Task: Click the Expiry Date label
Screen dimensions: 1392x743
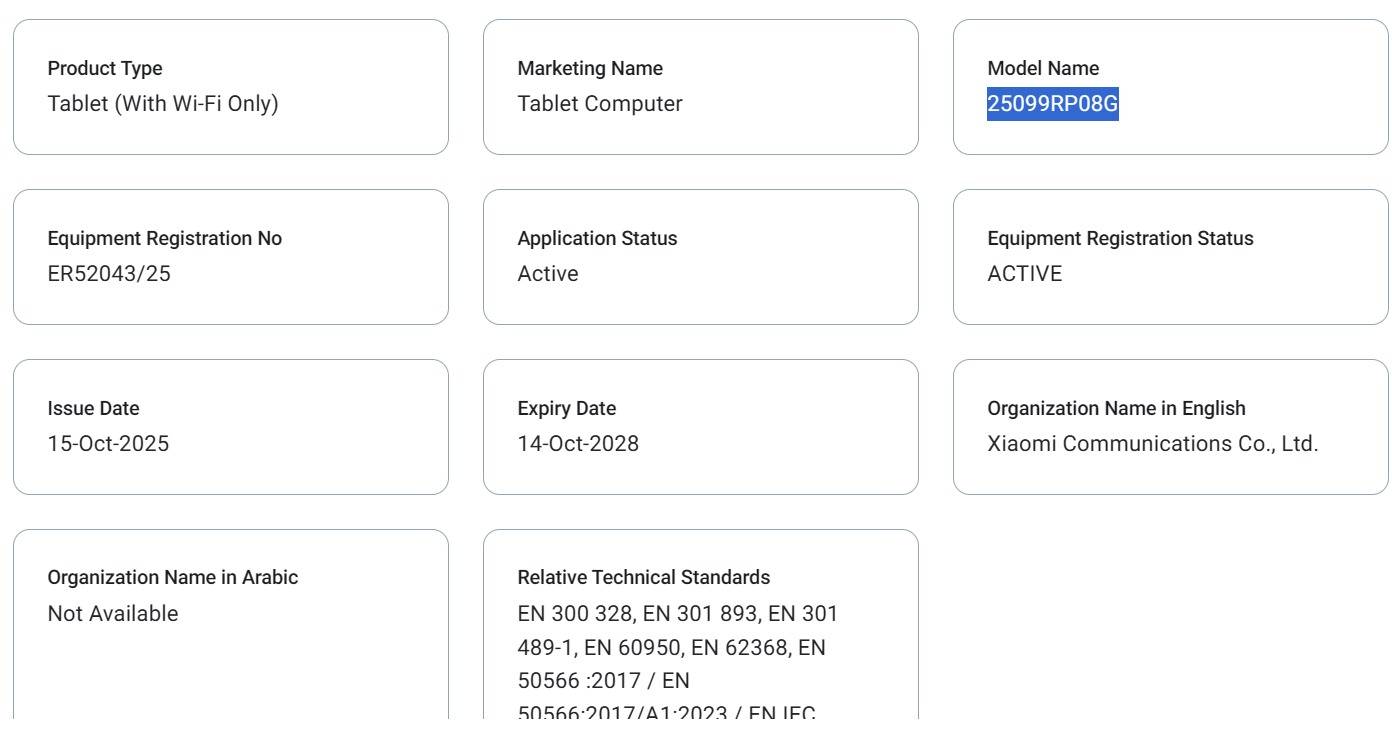Action: click(x=567, y=409)
